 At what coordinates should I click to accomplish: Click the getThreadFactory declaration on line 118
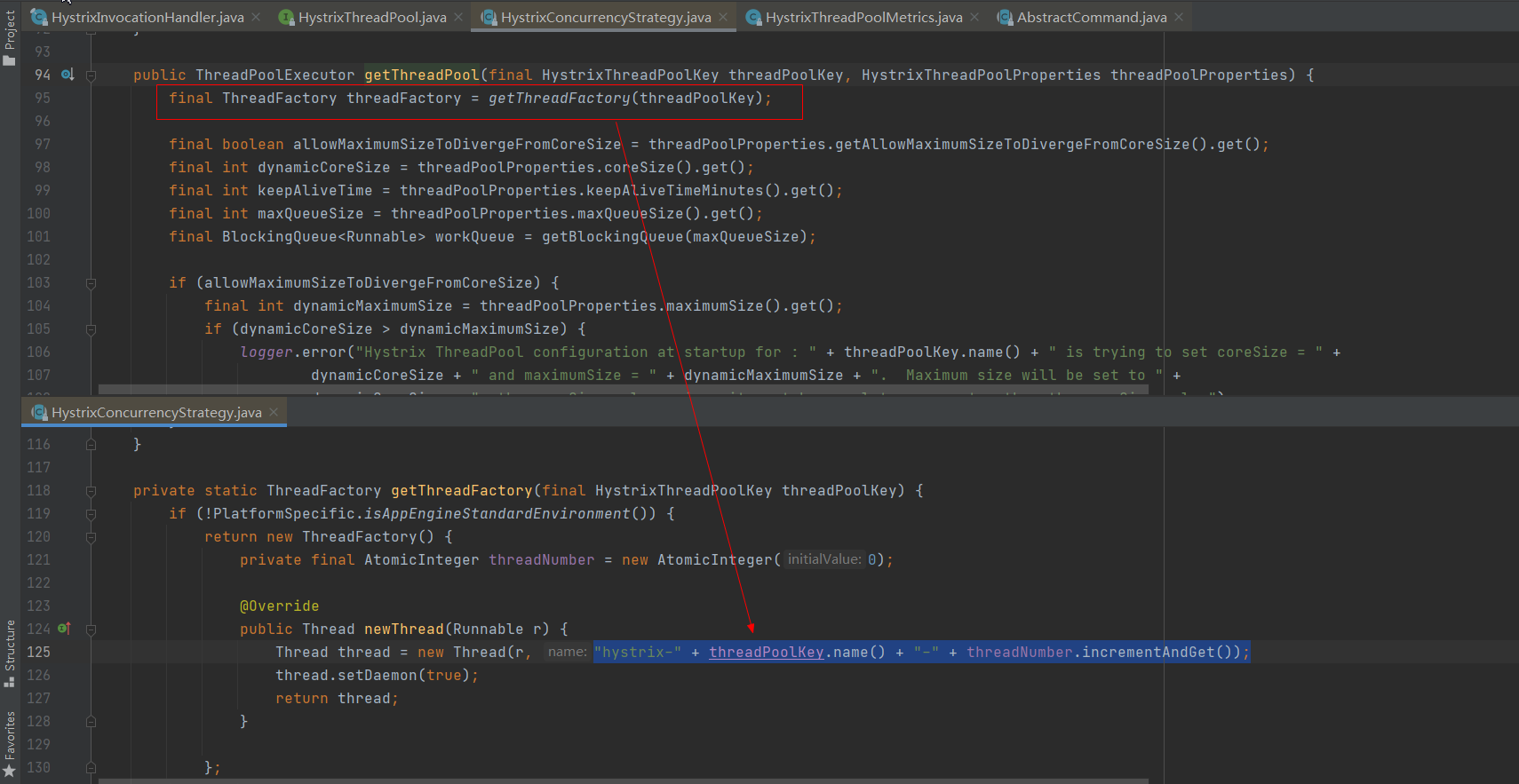coord(462,490)
